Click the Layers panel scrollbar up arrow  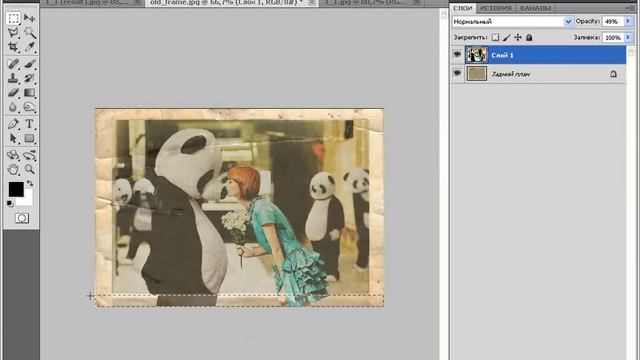(631, 51)
